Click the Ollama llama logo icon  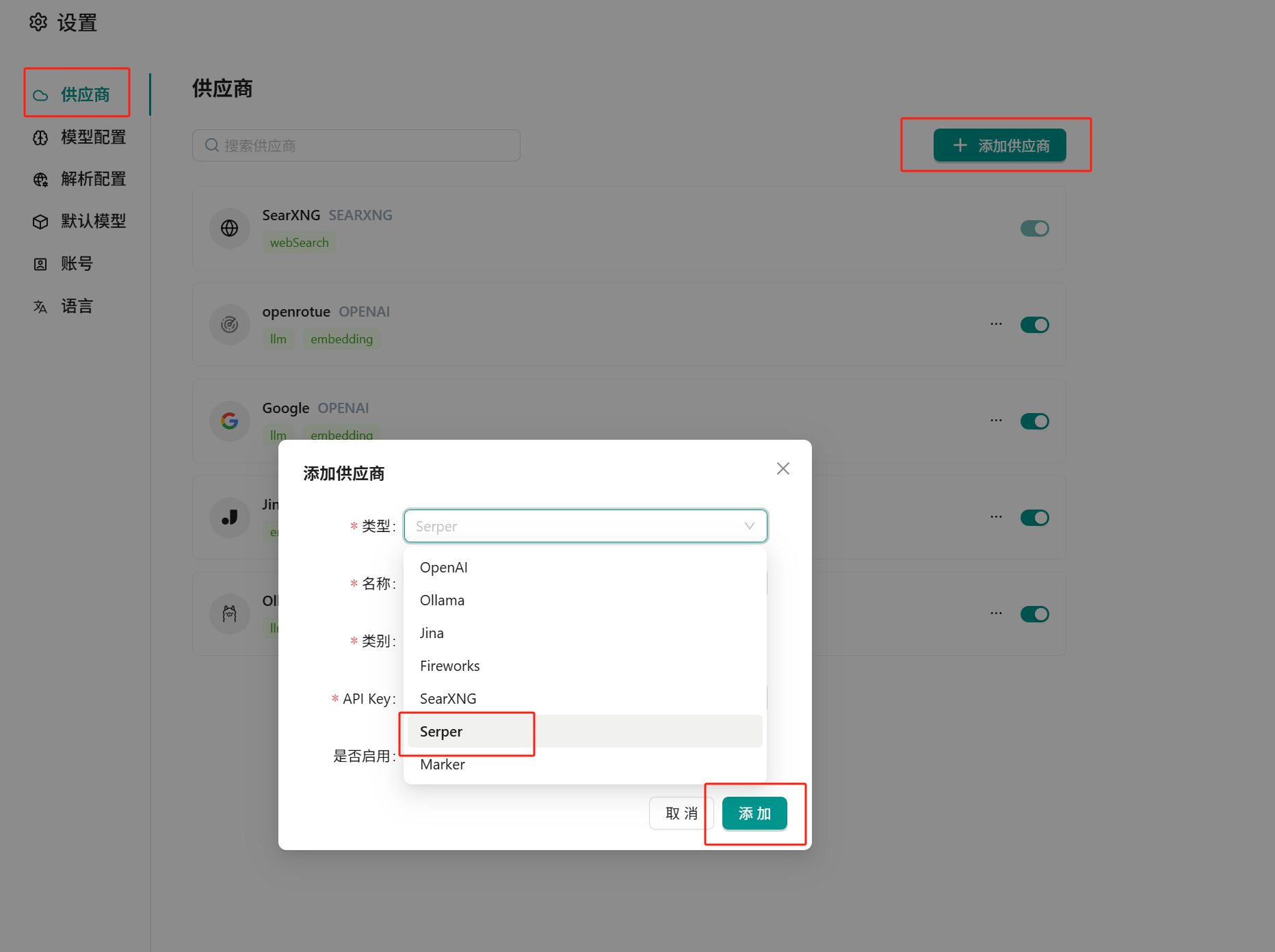pyautogui.click(x=229, y=614)
